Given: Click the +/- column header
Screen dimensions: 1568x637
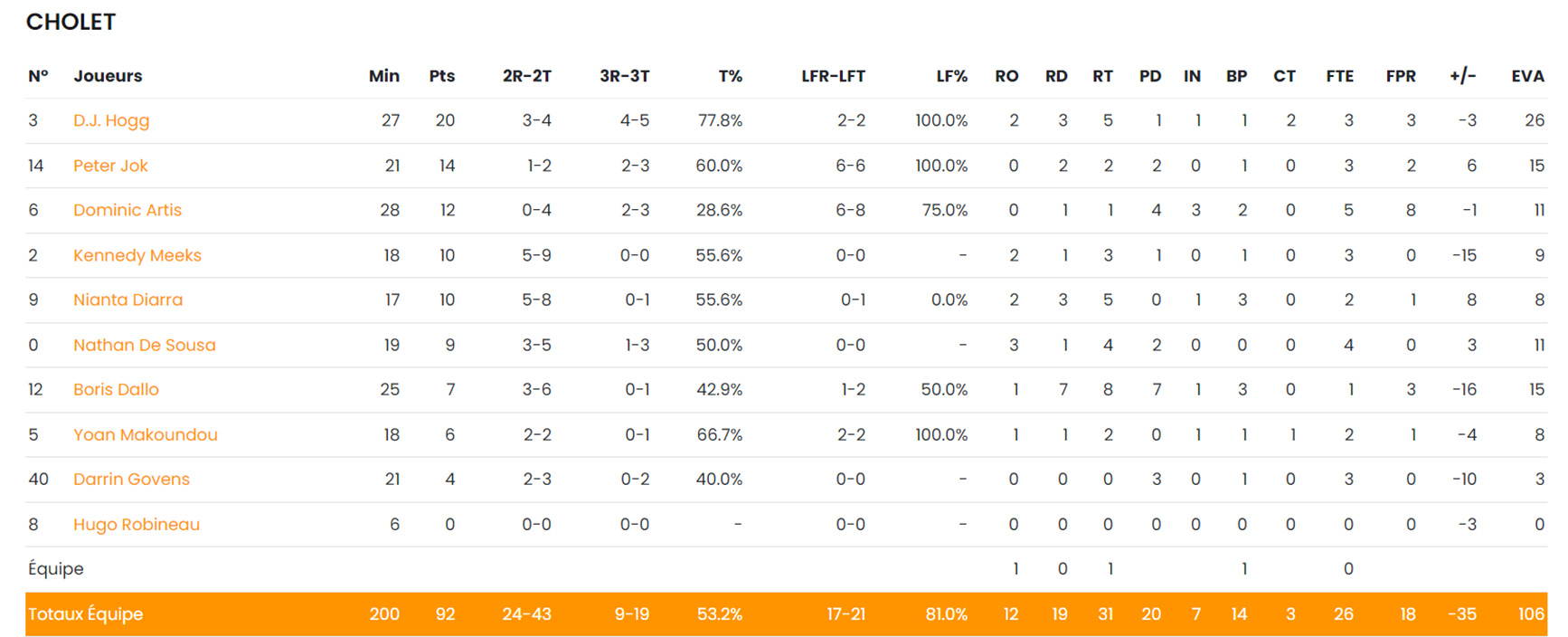Looking at the screenshot, I should (x=1462, y=76).
